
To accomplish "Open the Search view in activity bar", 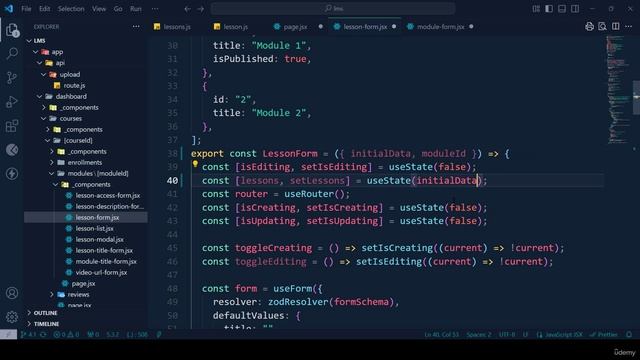I will 12,53.
